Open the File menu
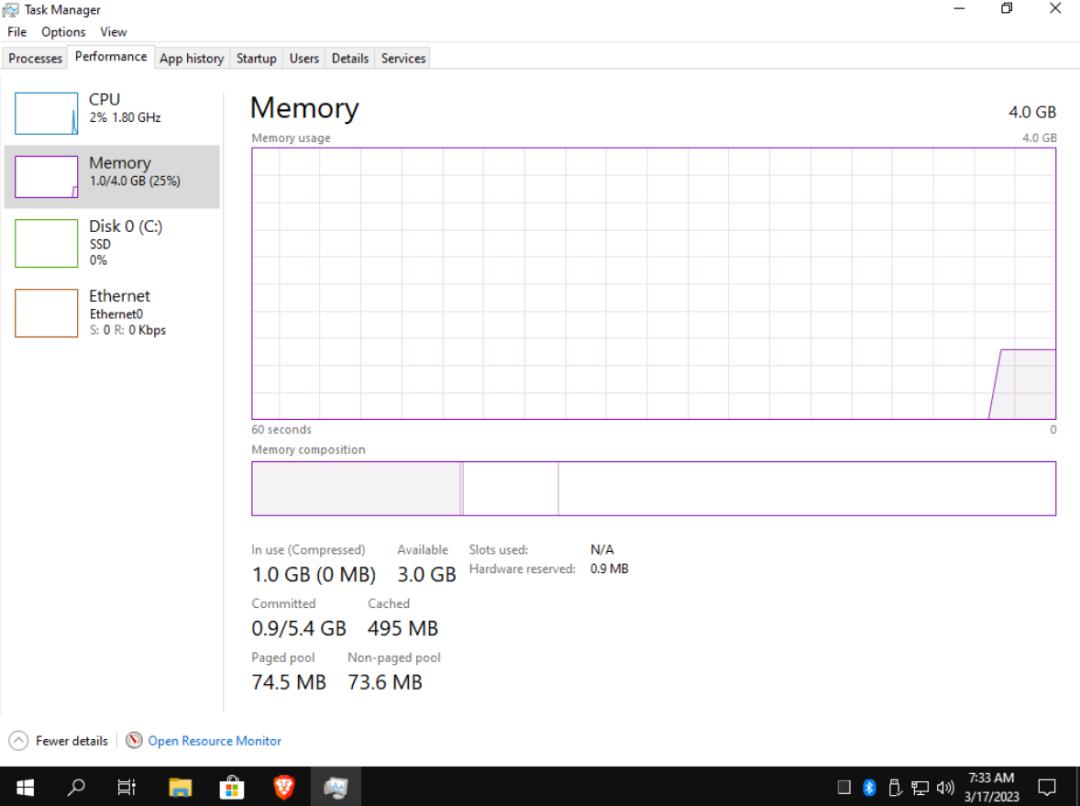The height and width of the screenshot is (806, 1080). 17,32
